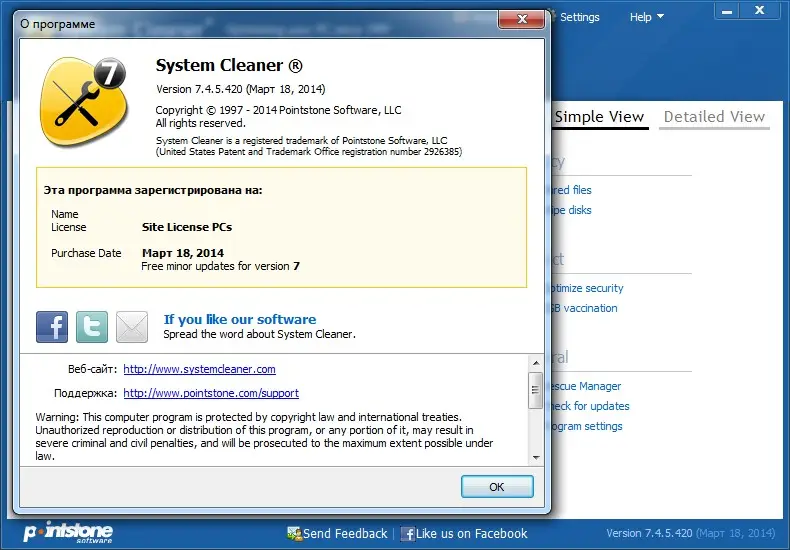Click the Facebook icon in footer
This screenshot has width=790, height=550.
408,534
